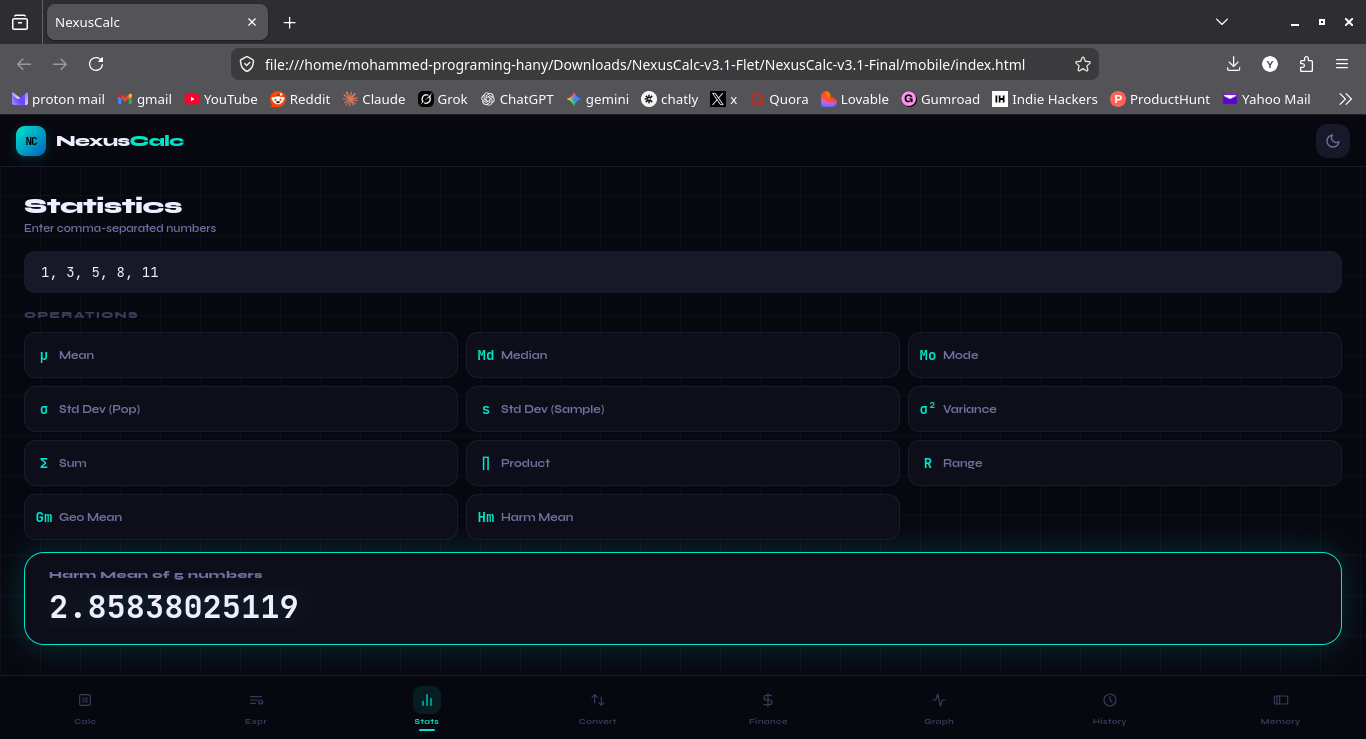The width and height of the screenshot is (1366, 739).
Task: Click the address bar shield icon
Action: pos(247,64)
